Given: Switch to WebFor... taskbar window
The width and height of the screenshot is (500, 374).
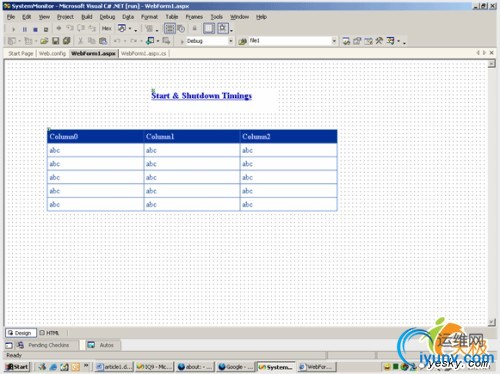Looking at the screenshot, I should click(316, 367).
